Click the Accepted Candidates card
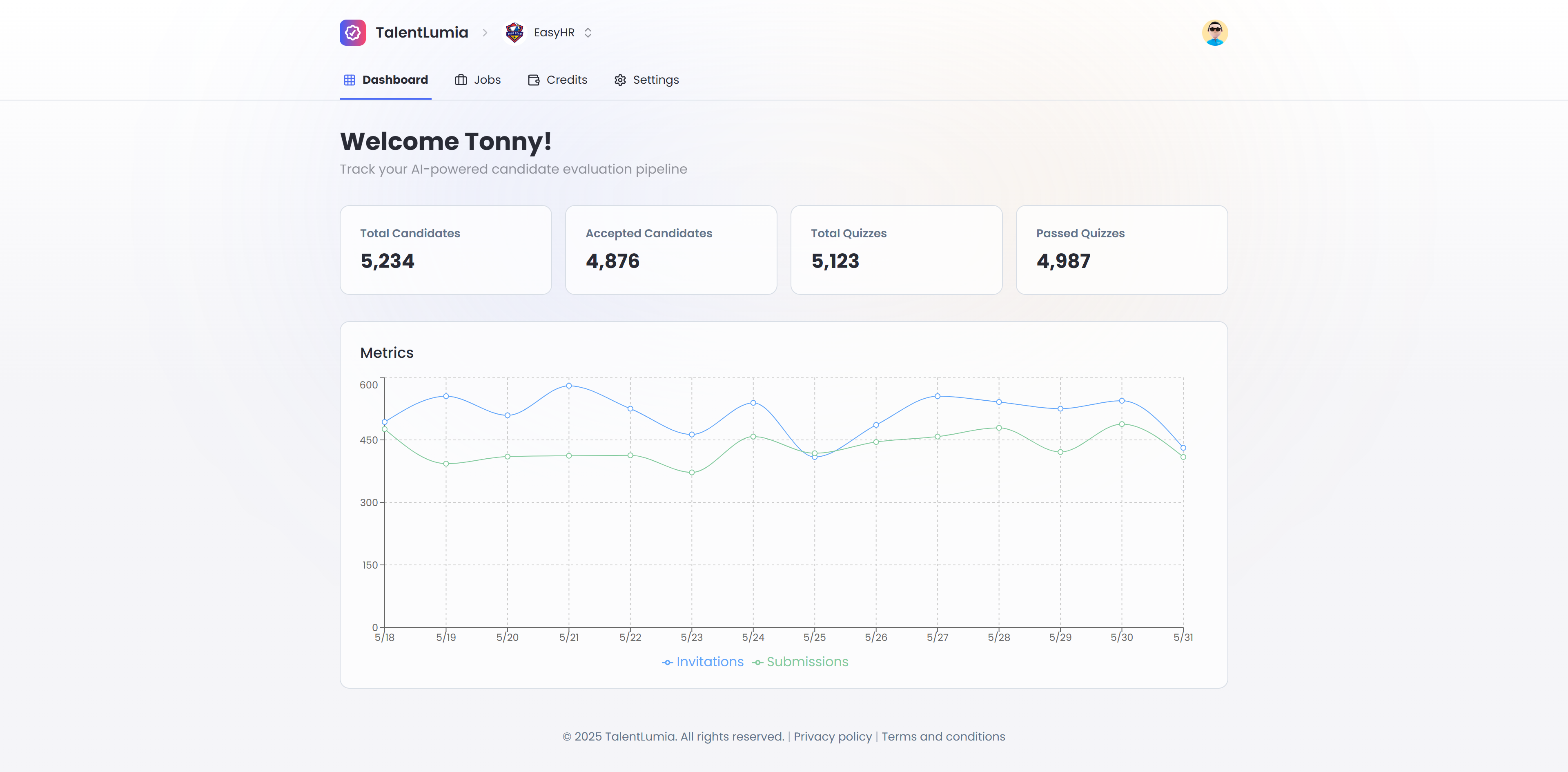This screenshot has height=772, width=1568. pos(671,250)
